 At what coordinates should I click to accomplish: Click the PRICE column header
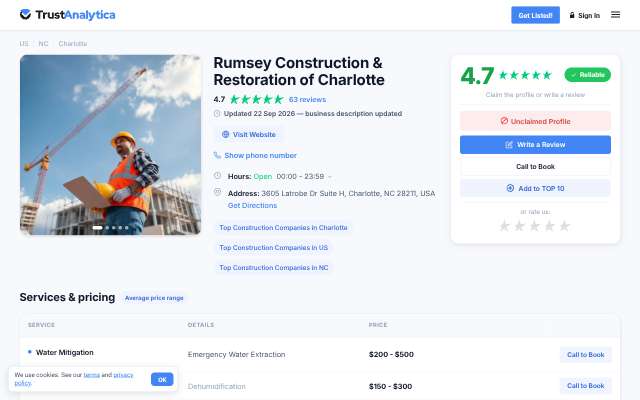point(378,325)
